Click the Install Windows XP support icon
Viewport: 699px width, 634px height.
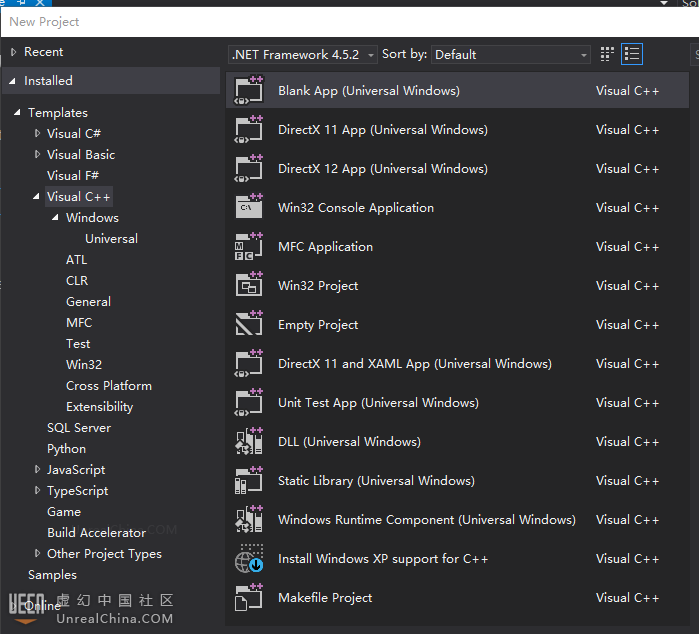pyautogui.click(x=249, y=559)
